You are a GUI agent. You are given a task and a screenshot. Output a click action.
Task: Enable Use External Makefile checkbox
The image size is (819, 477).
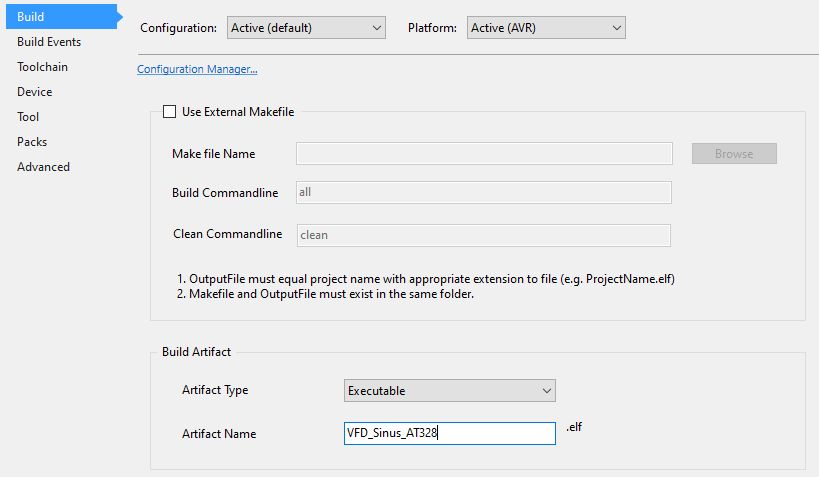pos(169,112)
